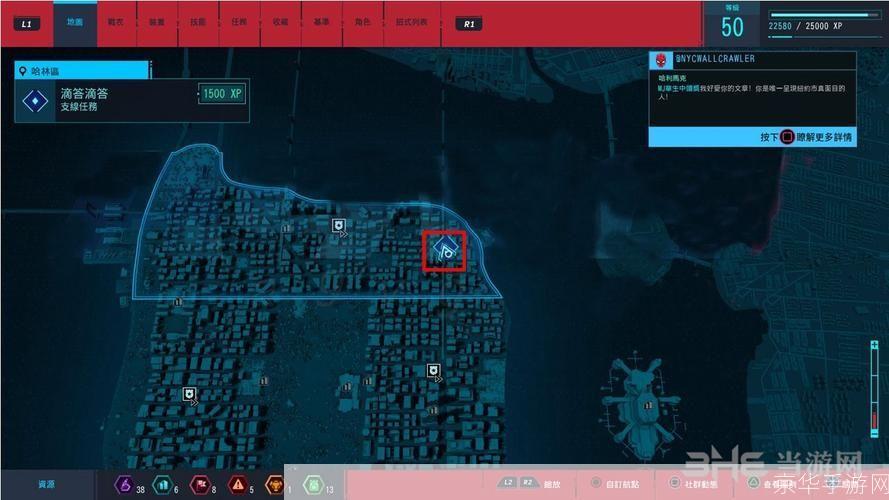Open the 戰衣 suits tab
This screenshot has width=889, height=500.
[x=116, y=23]
